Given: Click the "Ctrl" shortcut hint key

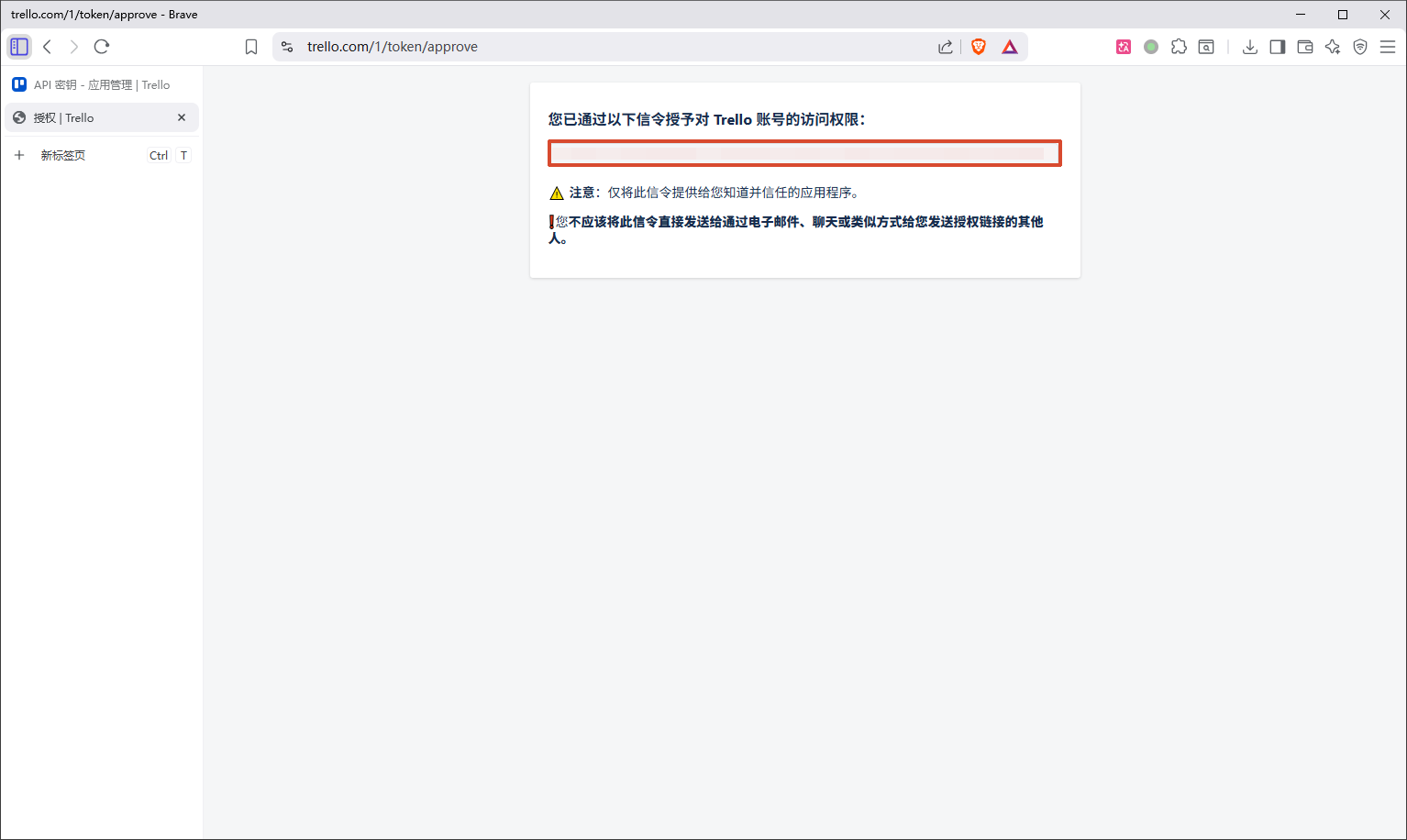Looking at the screenshot, I should (159, 156).
